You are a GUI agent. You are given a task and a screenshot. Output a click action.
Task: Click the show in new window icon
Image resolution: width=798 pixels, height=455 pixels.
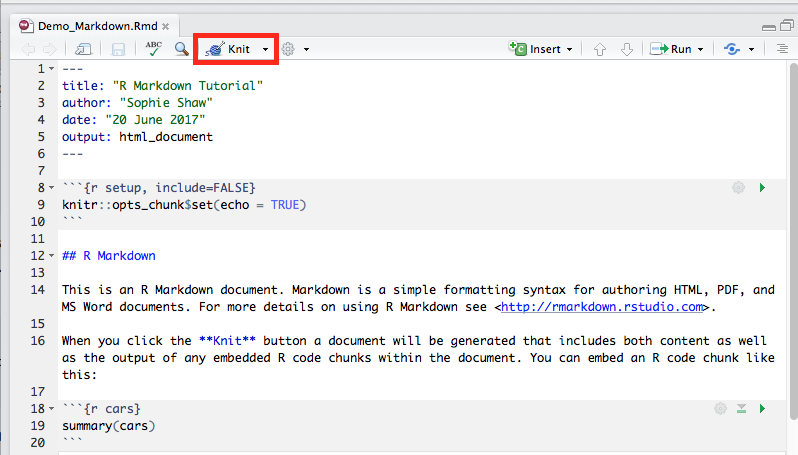(83, 49)
